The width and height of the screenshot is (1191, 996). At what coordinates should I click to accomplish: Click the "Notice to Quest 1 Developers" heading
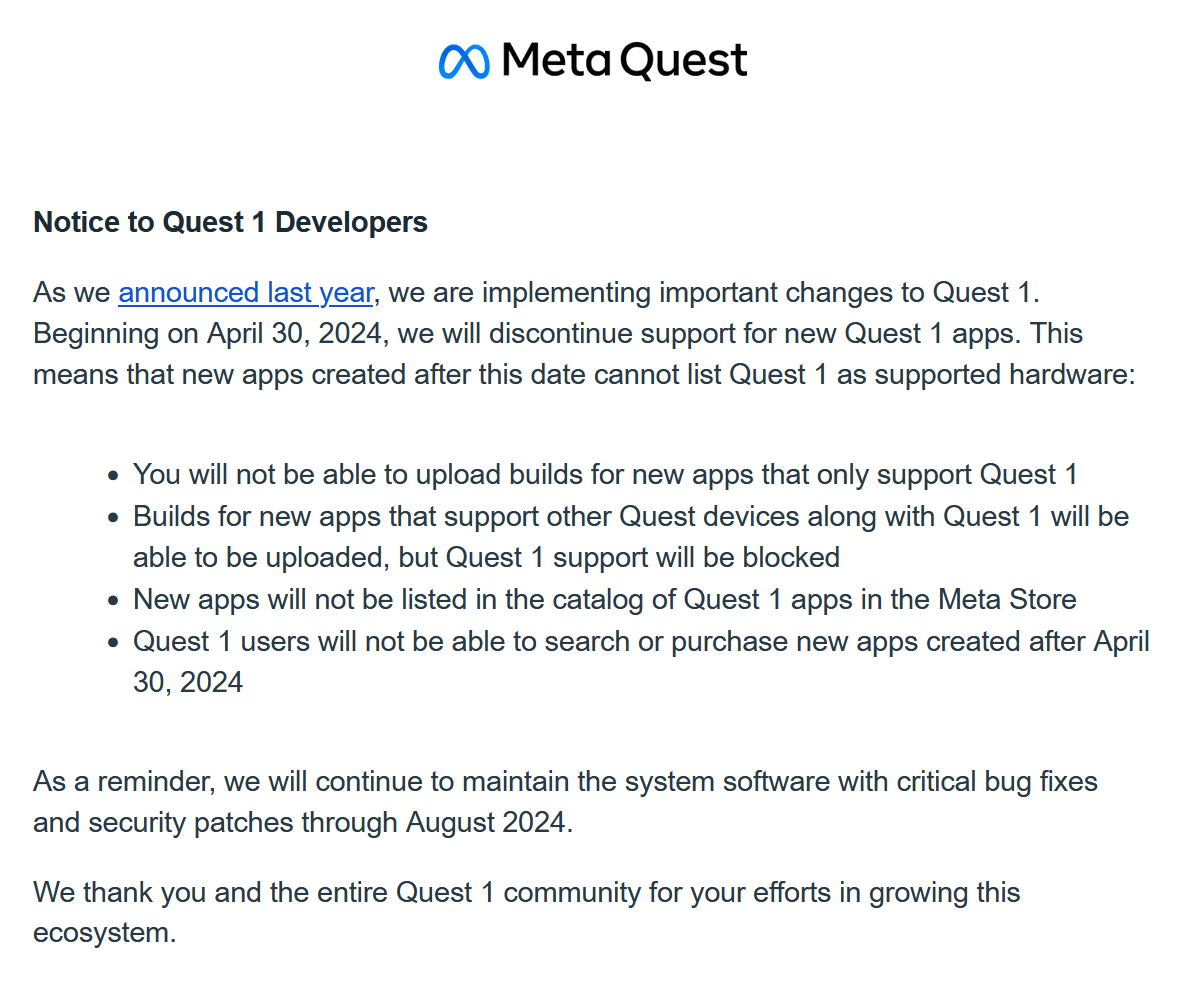[231, 222]
